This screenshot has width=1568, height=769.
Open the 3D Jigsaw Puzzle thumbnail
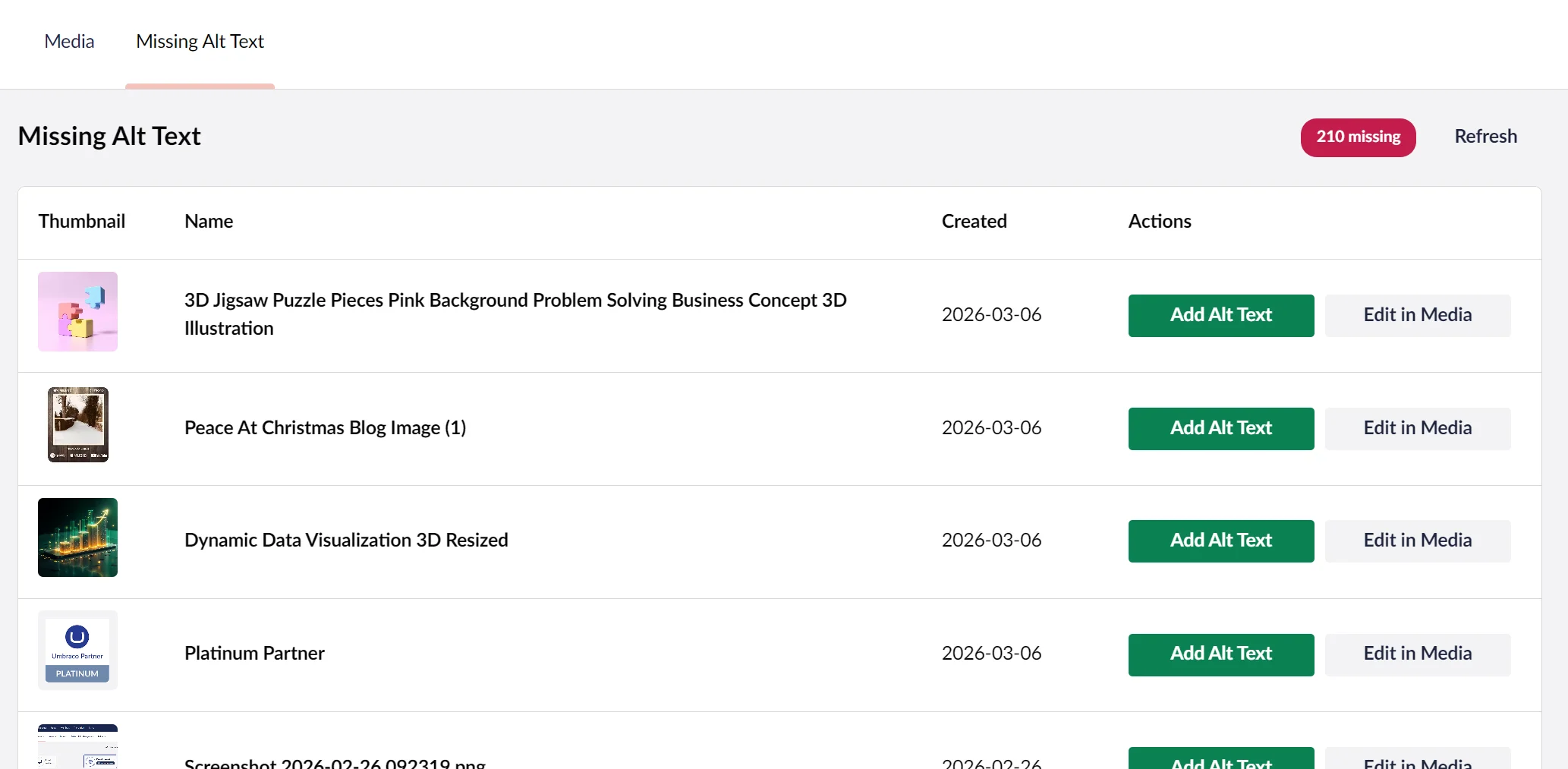pyautogui.click(x=78, y=312)
